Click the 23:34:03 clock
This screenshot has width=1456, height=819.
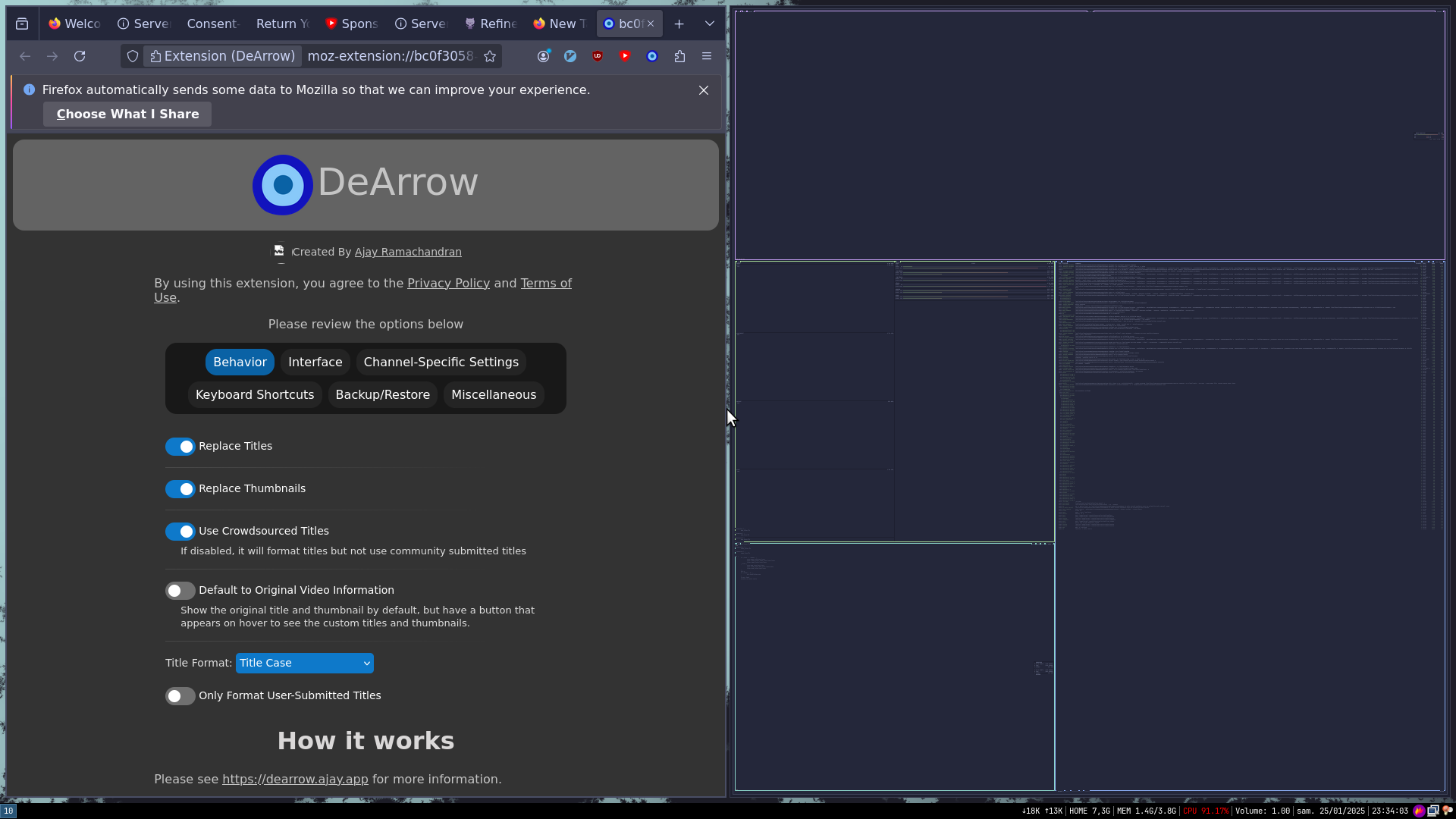[x=1389, y=811]
